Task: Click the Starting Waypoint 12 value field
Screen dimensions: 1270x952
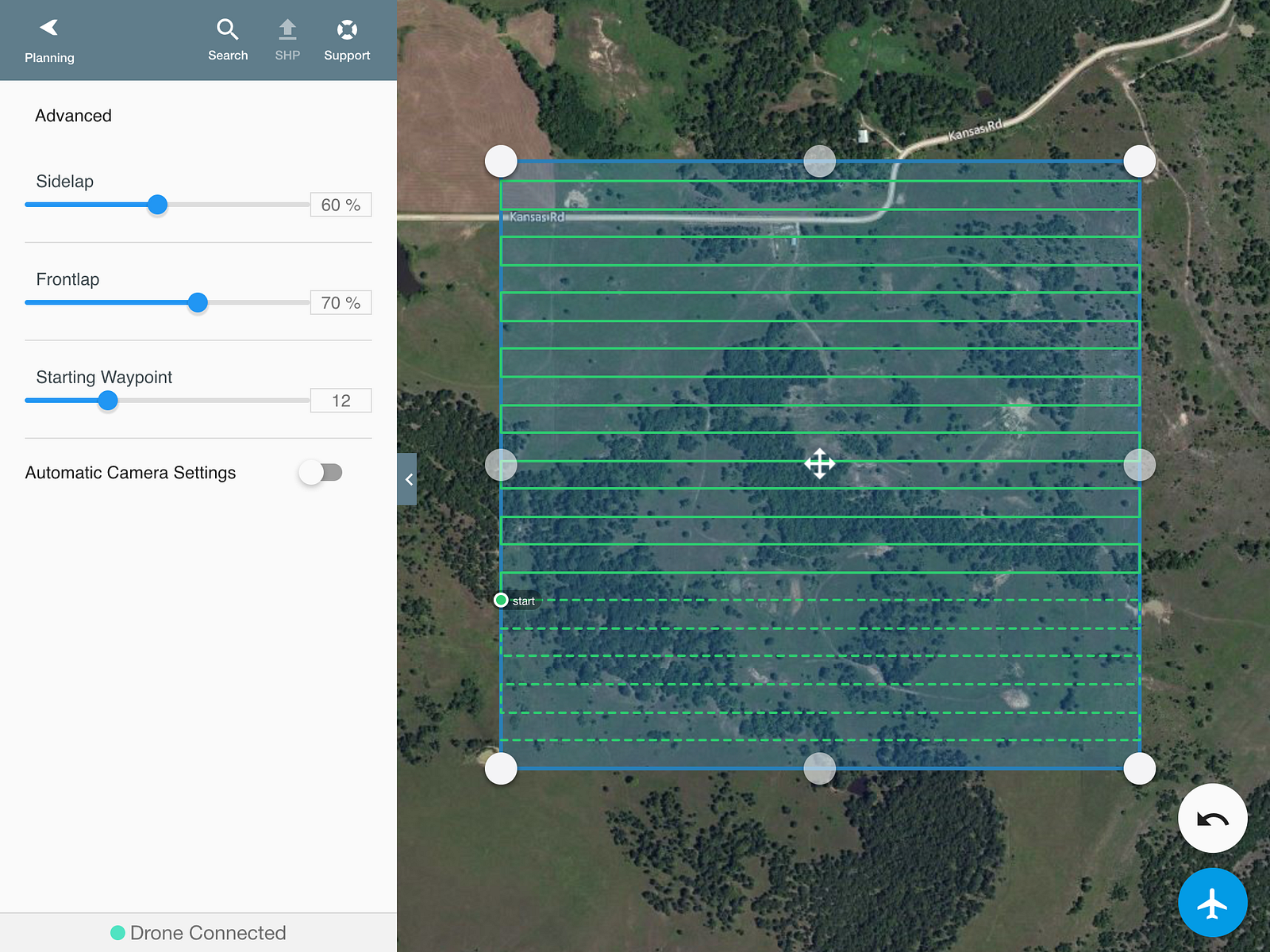Action: [341, 401]
